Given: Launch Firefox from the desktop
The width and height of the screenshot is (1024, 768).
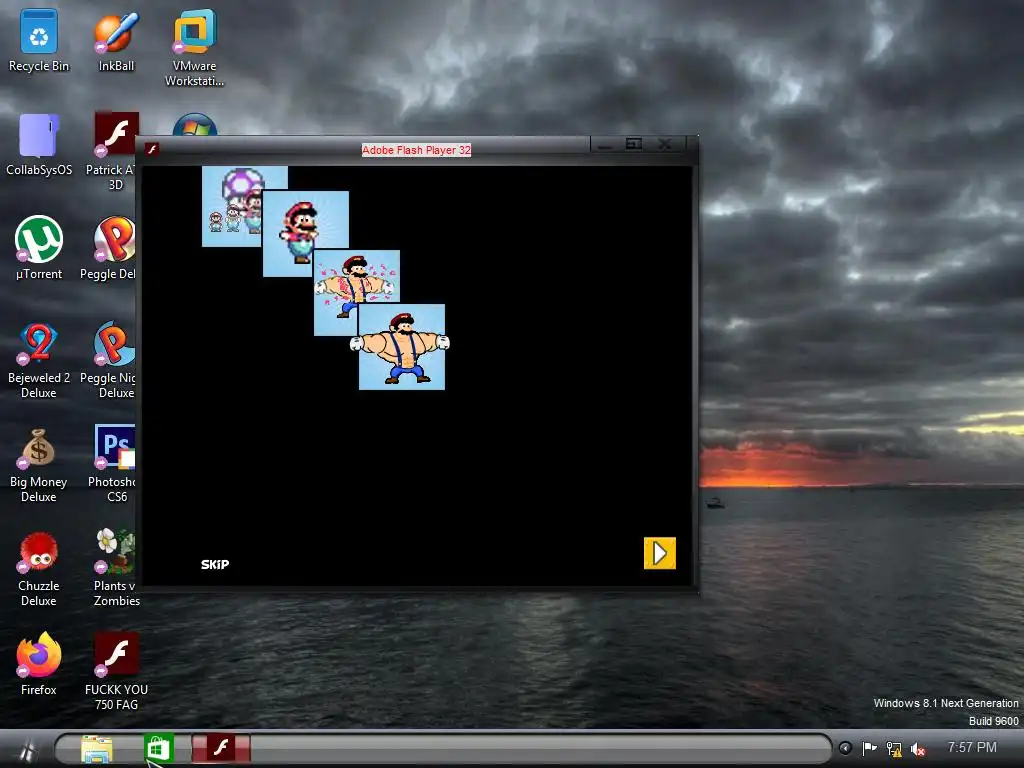Looking at the screenshot, I should point(39,664).
